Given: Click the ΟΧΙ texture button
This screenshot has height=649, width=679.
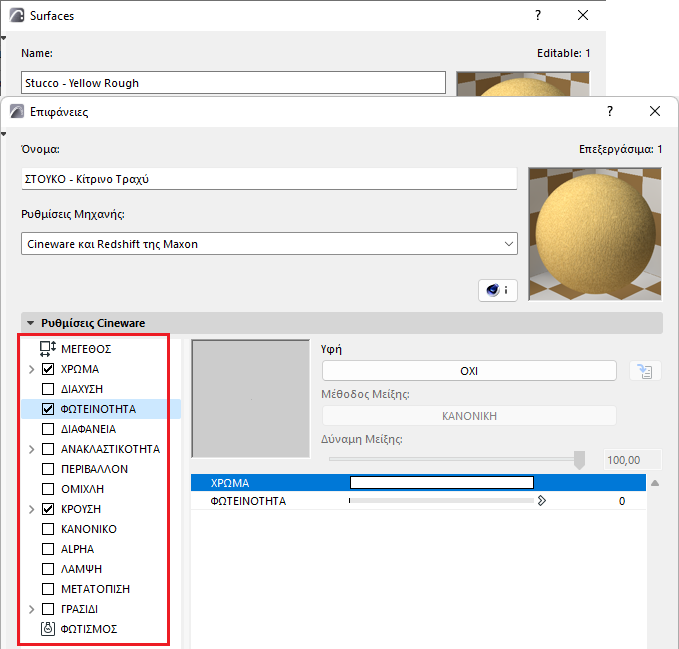Looking at the screenshot, I should [x=469, y=371].
